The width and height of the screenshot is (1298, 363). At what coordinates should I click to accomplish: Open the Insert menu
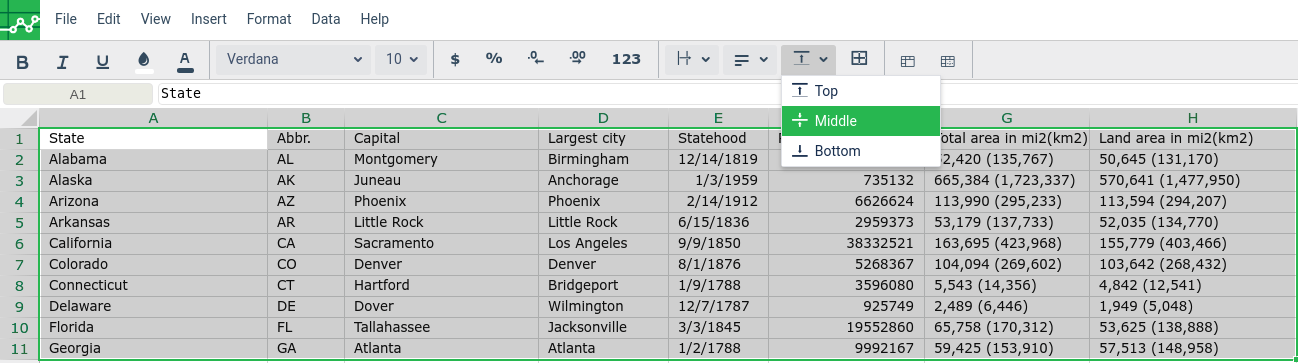208,19
